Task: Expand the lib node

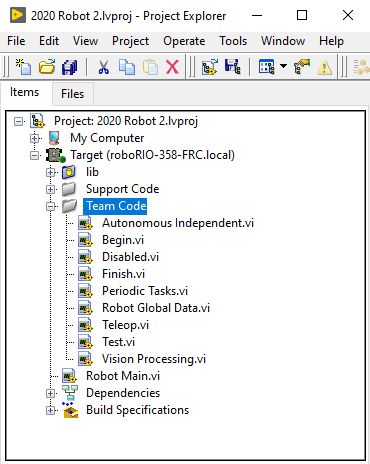Action: (x=51, y=172)
